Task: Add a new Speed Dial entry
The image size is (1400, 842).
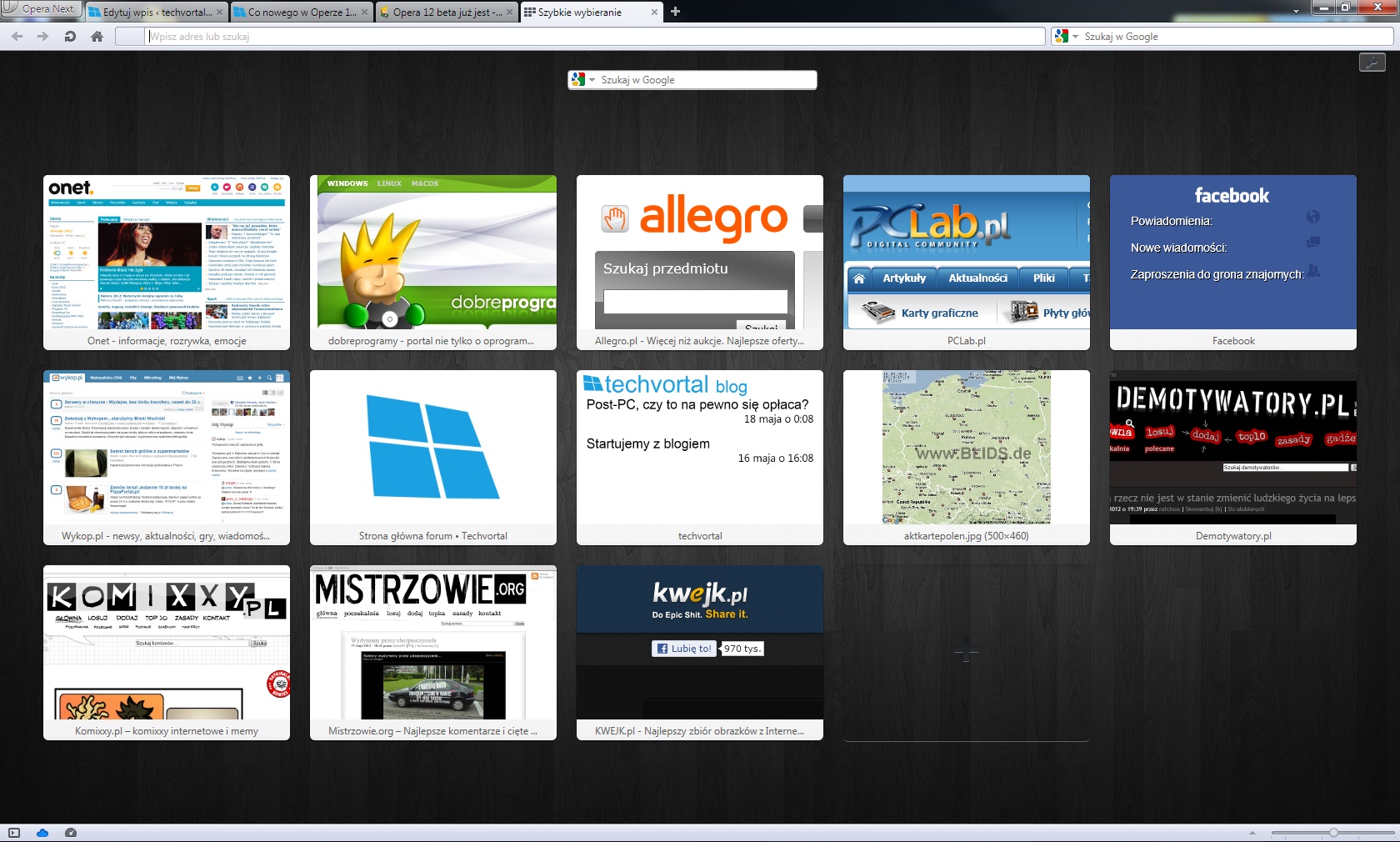Action: pyautogui.click(x=966, y=652)
